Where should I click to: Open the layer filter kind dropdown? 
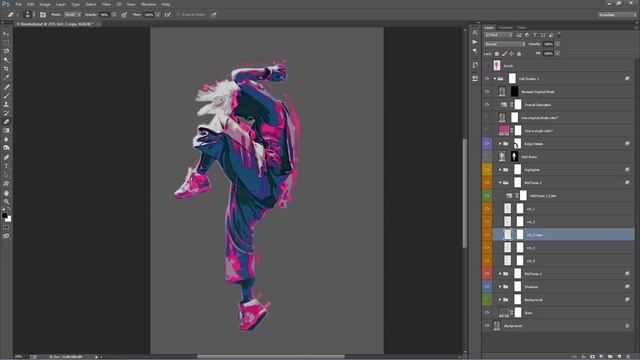498,35
